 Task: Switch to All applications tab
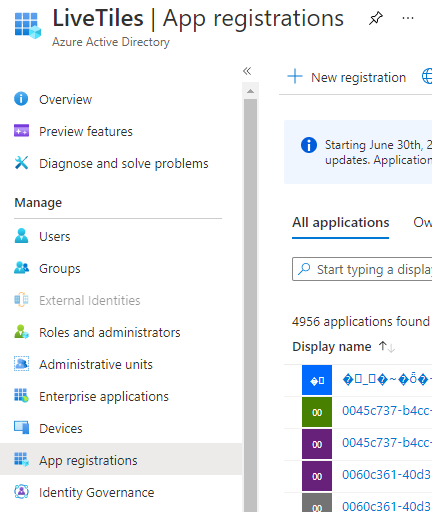340,223
